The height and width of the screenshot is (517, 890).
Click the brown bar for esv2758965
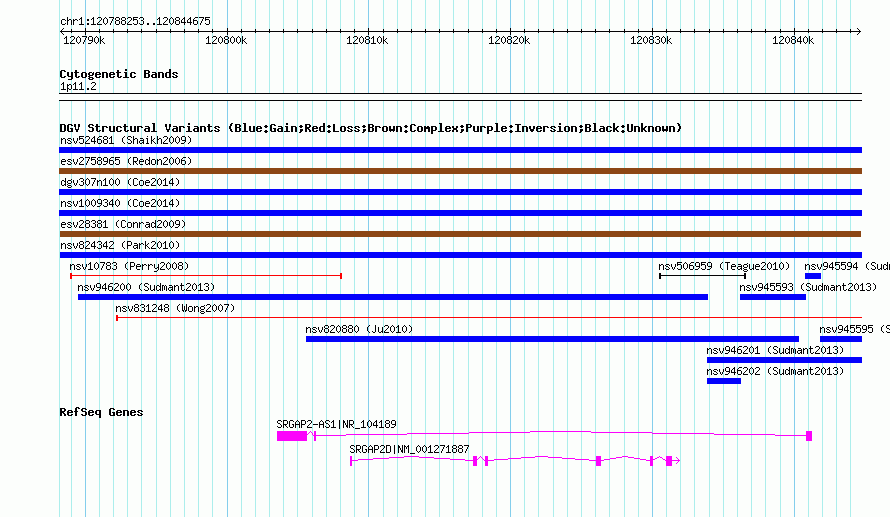click(x=460, y=171)
